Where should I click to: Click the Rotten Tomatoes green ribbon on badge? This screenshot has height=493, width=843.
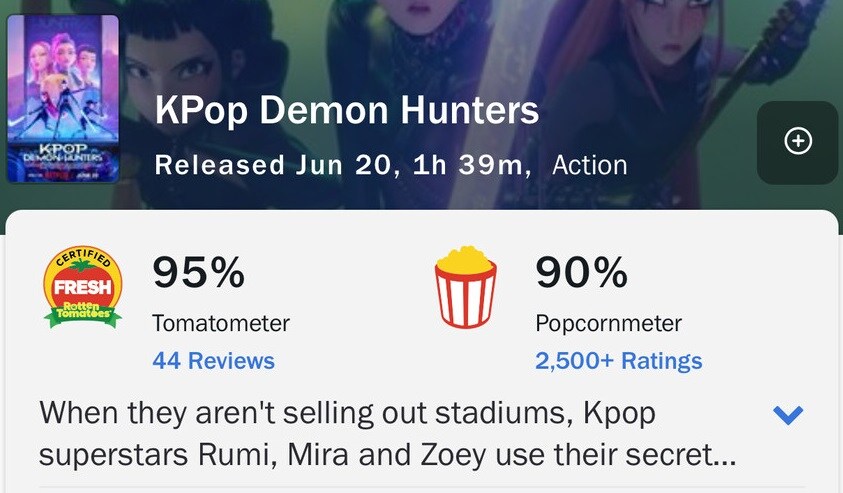pyautogui.click(x=83, y=315)
